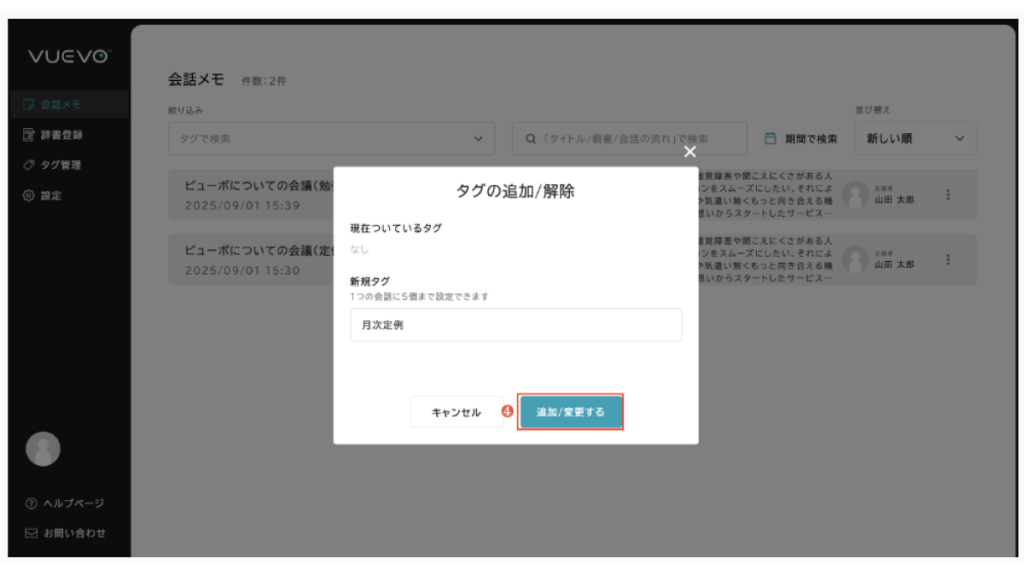The image size is (1024, 576).
Task: Open the ヘルプページ link
Action: point(64,503)
